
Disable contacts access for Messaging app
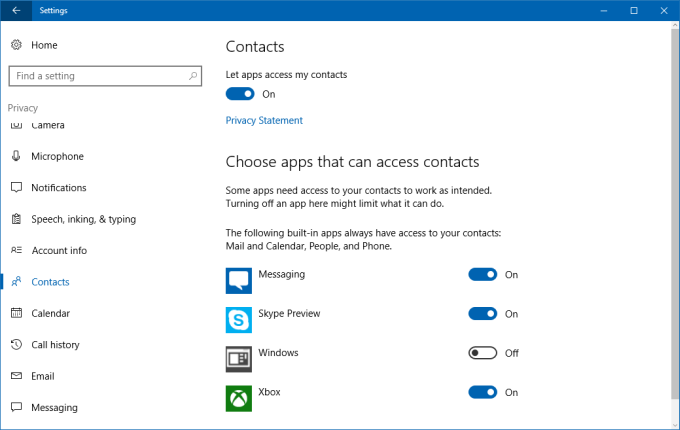(x=483, y=275)
